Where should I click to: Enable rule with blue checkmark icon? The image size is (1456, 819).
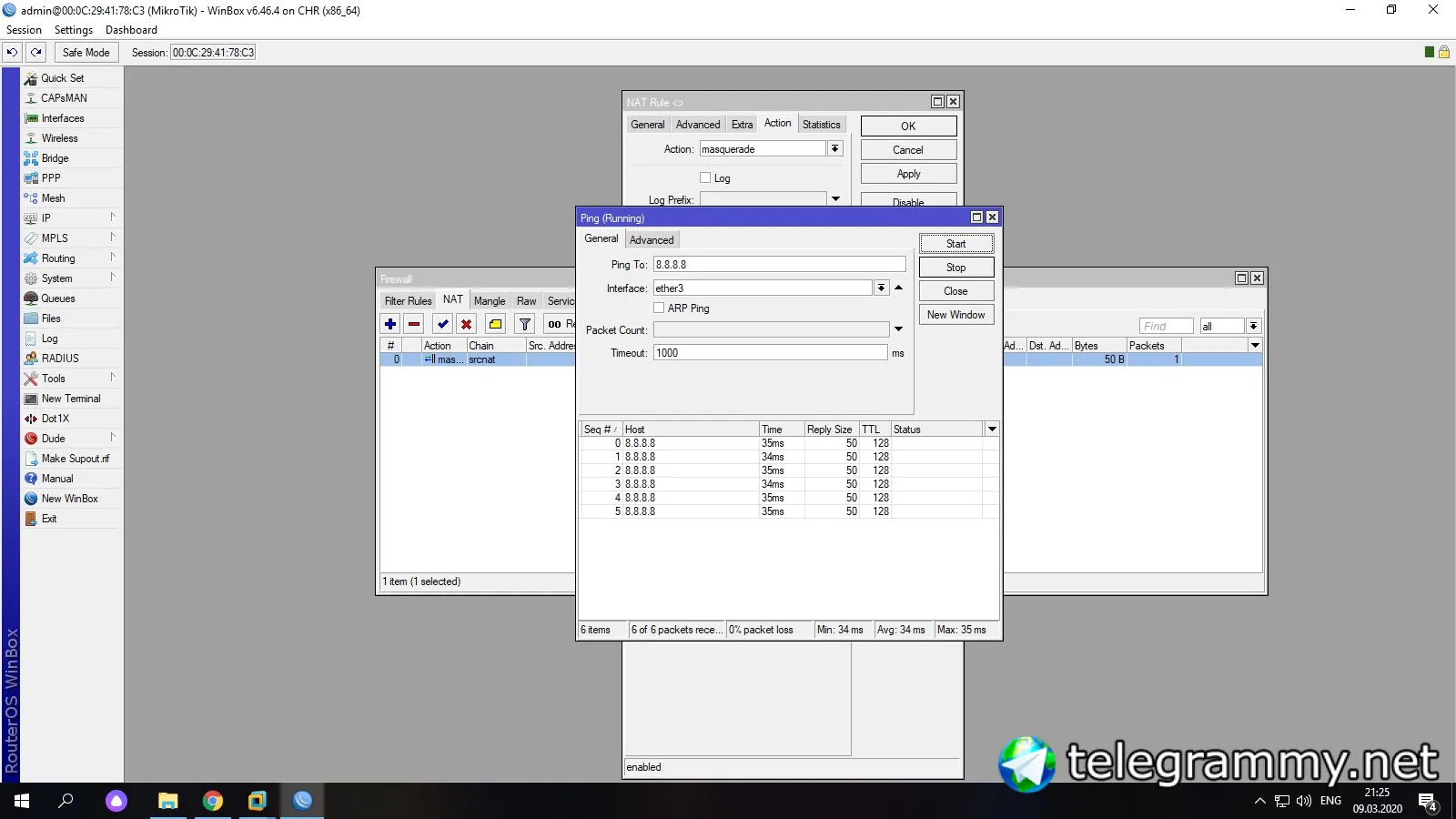(443, 324)
